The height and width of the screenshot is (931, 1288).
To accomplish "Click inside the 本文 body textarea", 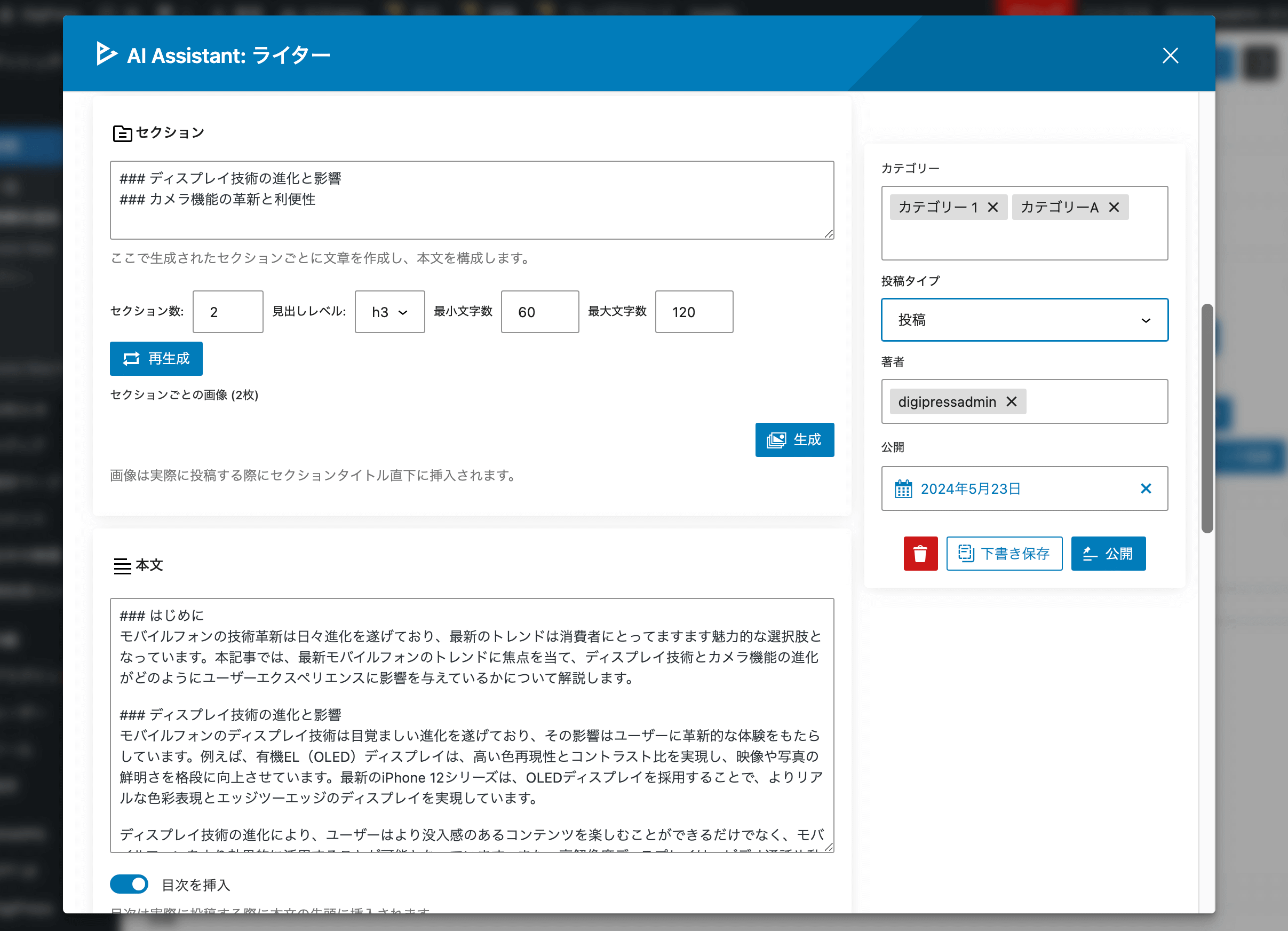I will (x=472, y=725).
